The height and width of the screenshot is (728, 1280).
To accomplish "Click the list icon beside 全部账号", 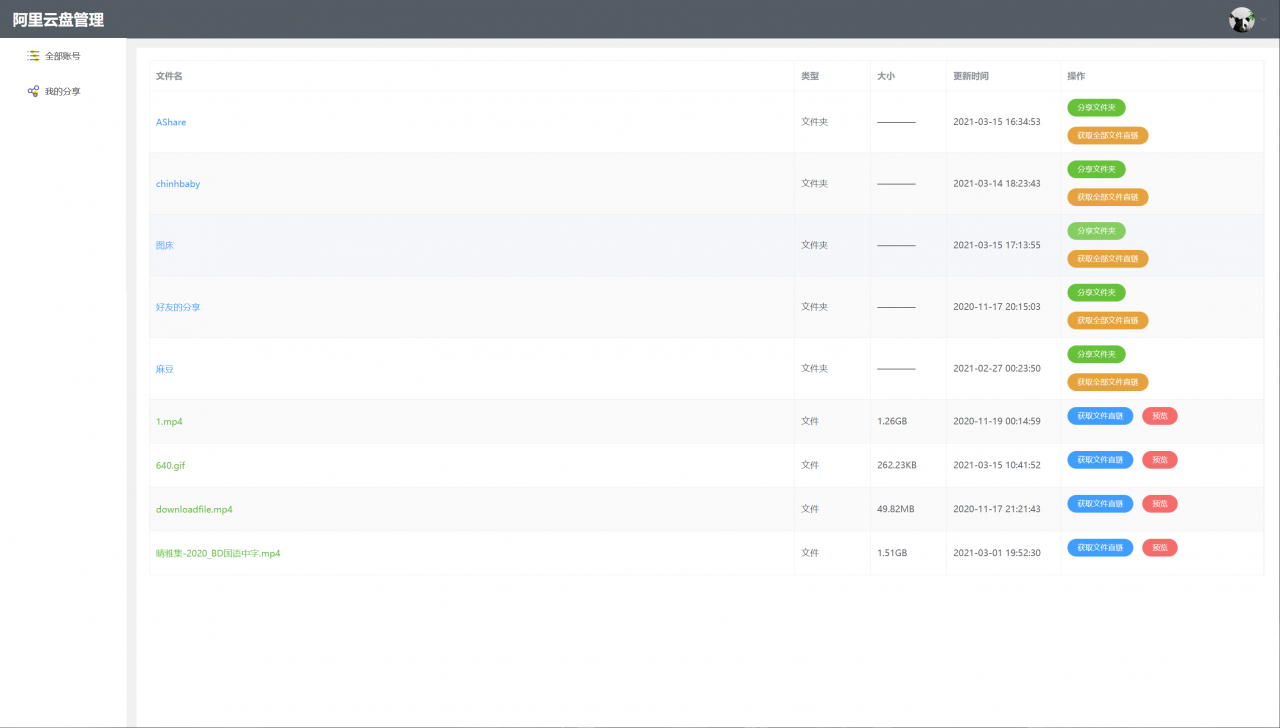I will 33,56.
